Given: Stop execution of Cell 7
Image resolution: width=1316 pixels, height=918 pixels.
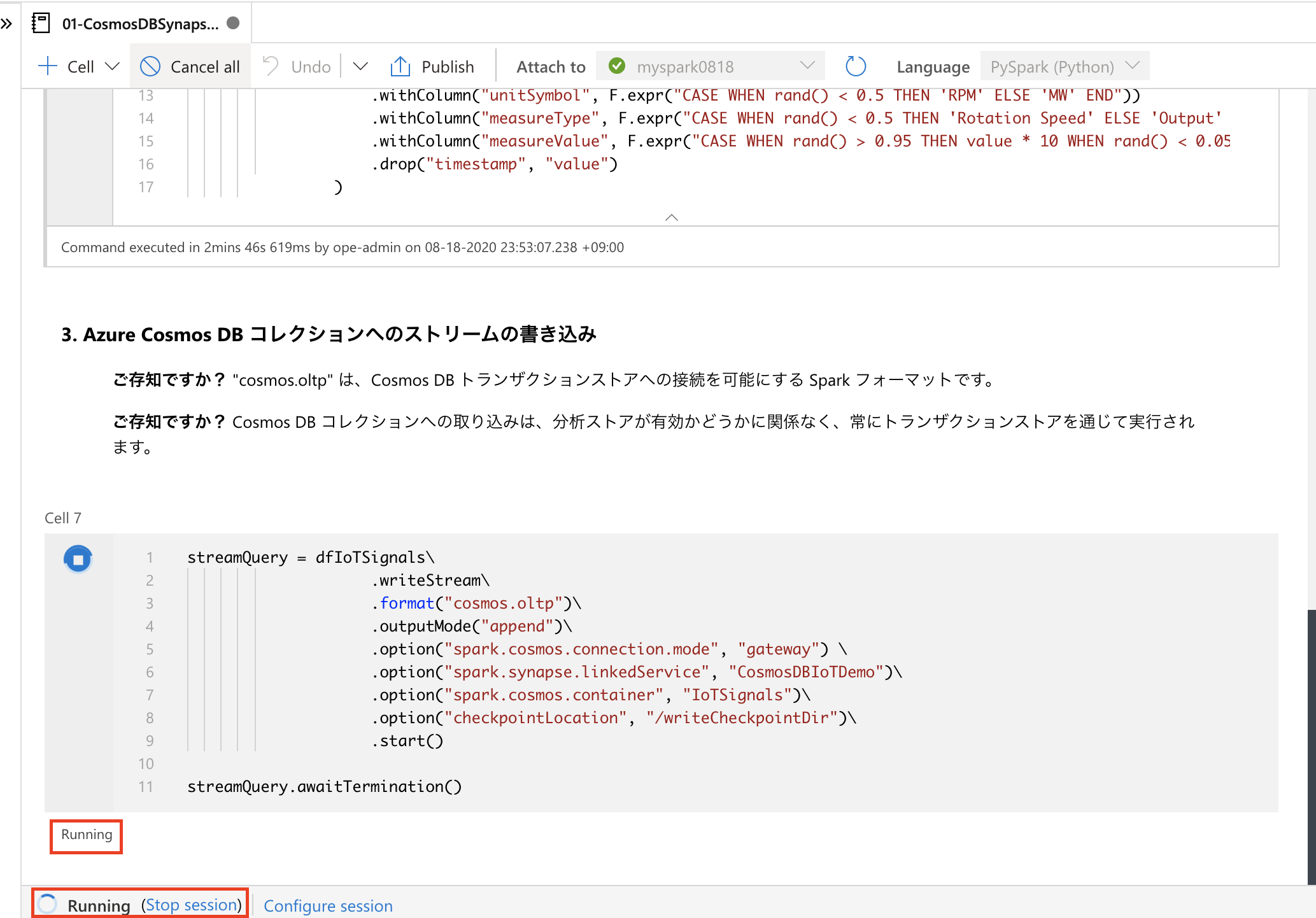Looking at the screenshot, I should pos(78,559).
